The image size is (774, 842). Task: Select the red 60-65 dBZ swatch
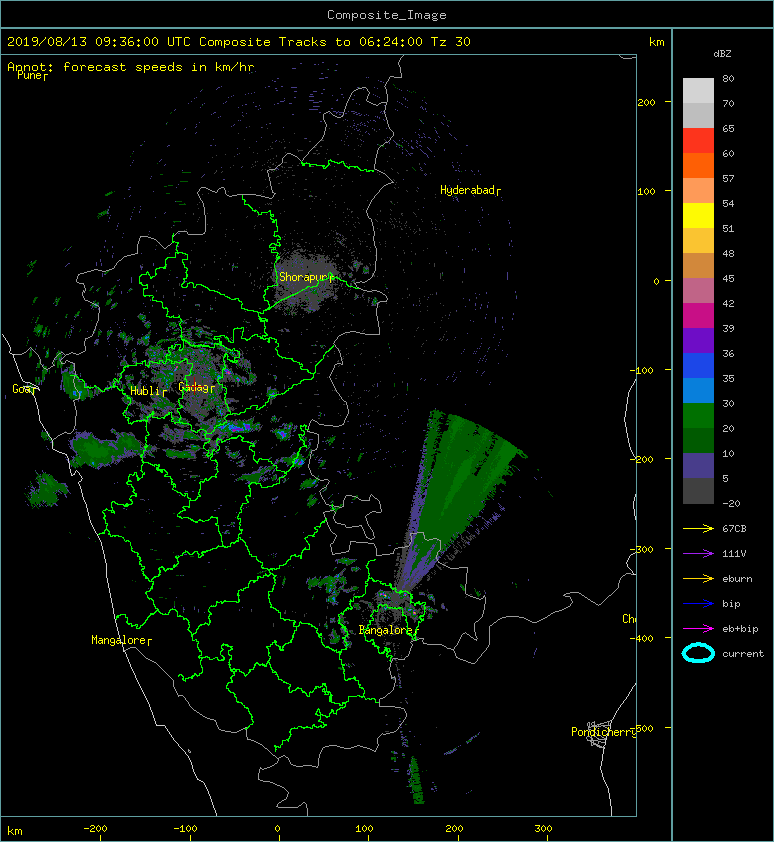[x=698, y=141]
